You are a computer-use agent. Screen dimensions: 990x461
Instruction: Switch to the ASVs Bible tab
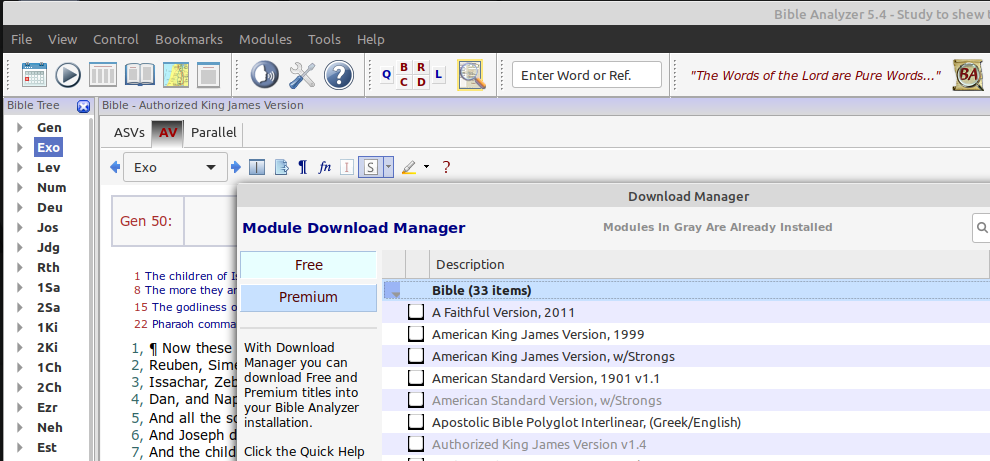click(x=129, y=133)
